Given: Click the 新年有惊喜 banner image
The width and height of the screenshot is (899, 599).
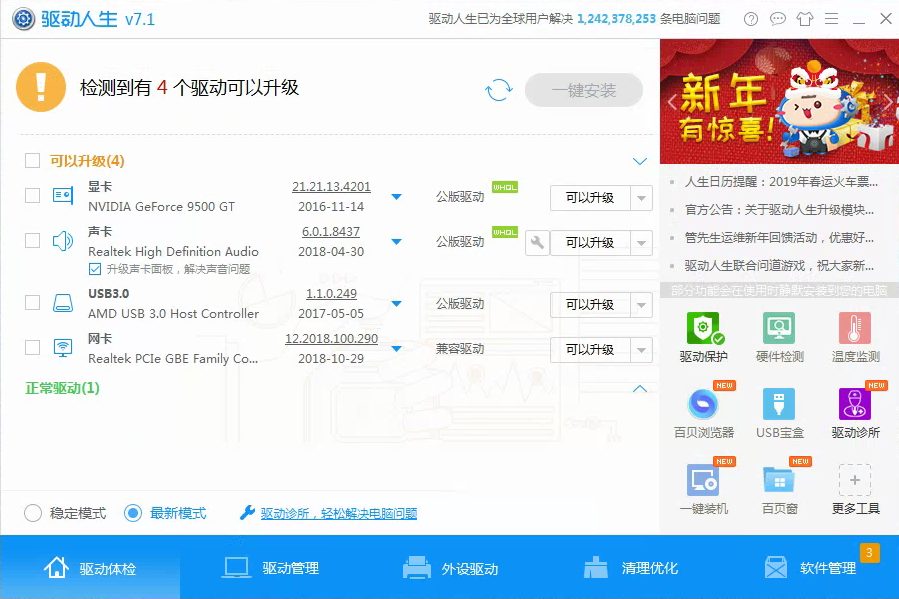Looking at the screenshot, I should [x=779, y=101].
